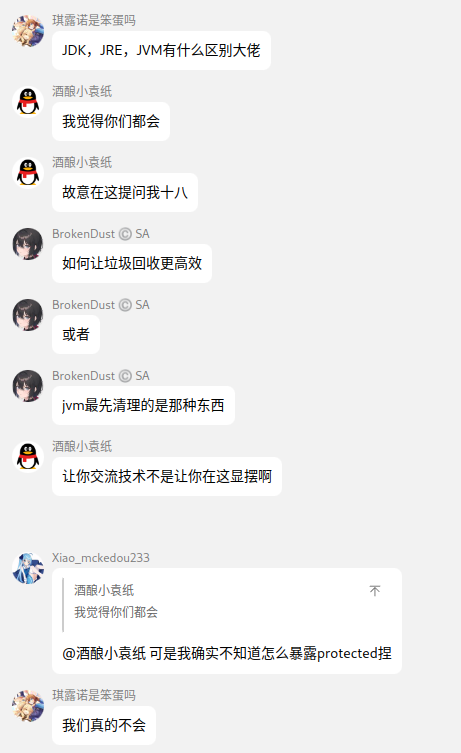
Task: Click message bubble JDK，JRE，JVM有什么区别大佬
Action: (x=161, y=50)
